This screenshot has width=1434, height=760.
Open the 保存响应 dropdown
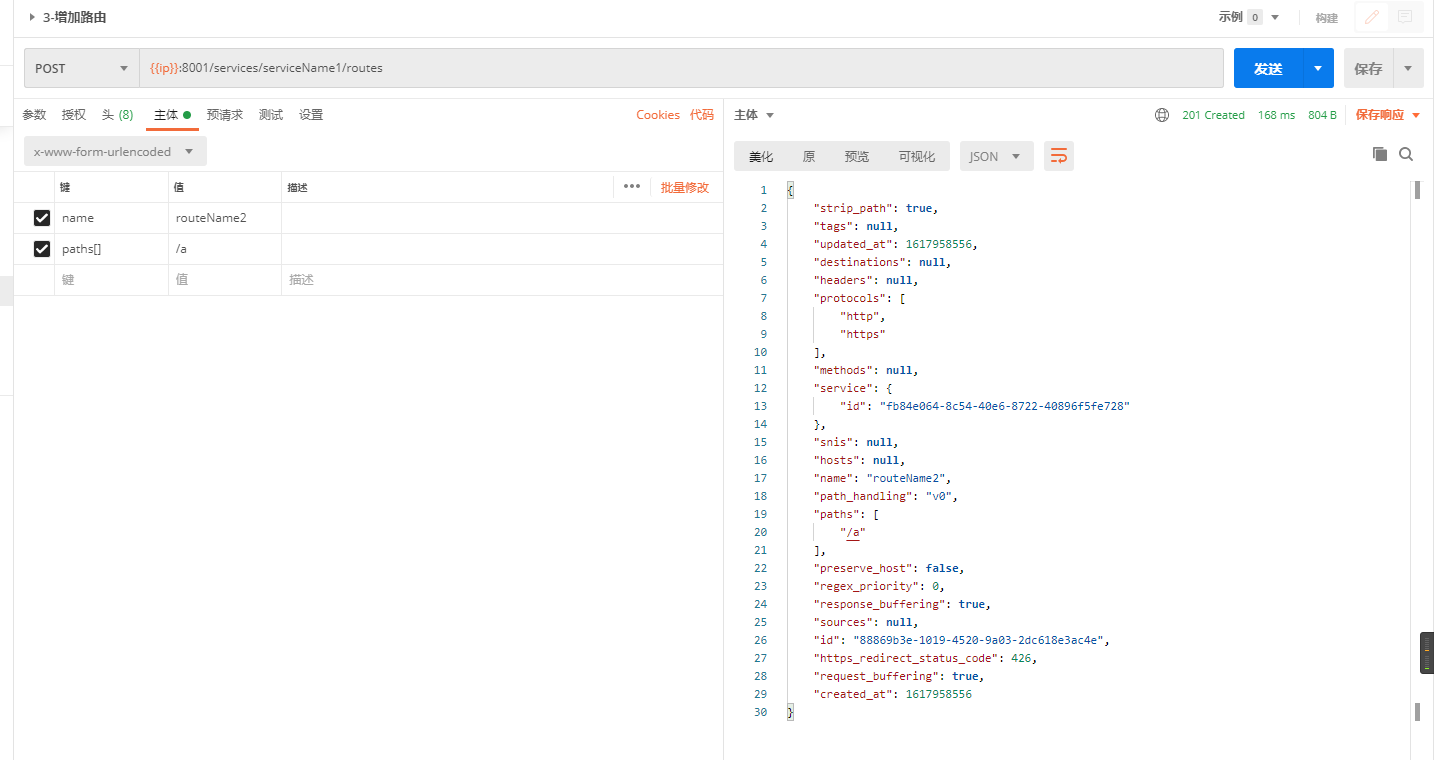tap(1388, 115)
